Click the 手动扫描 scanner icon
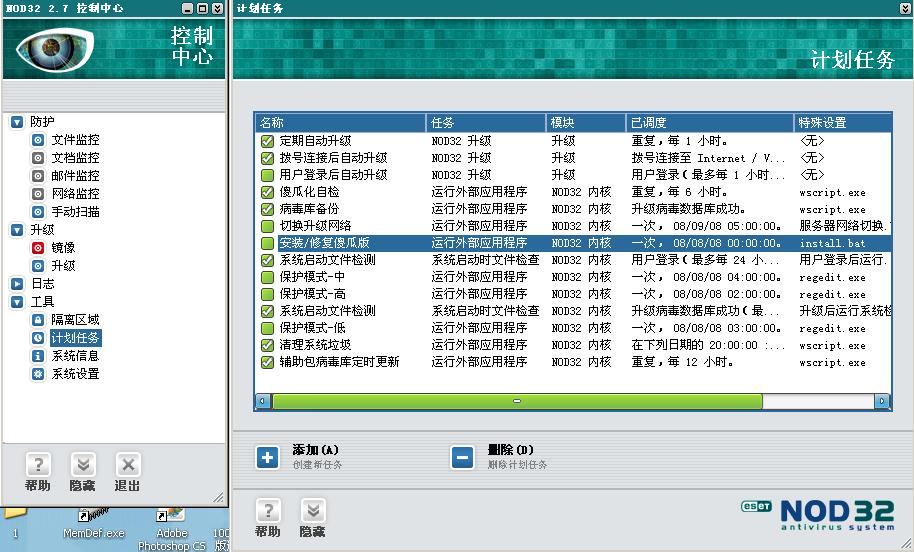 38,212
